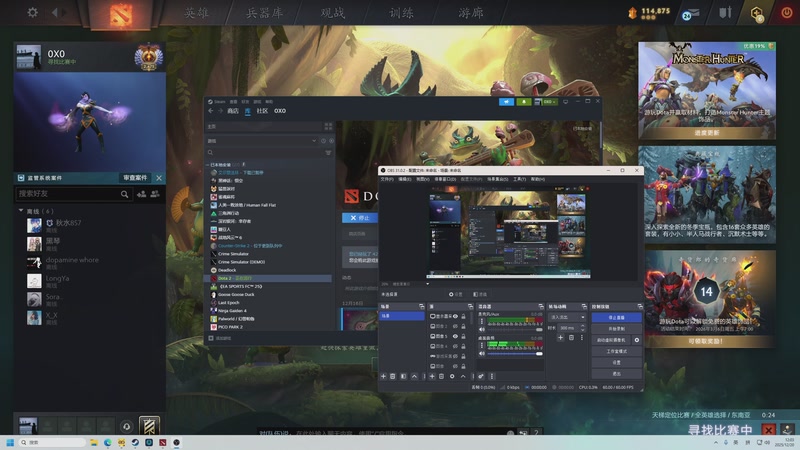Image resolution: width=800 pixels, height=450 pixels.
Task: Toggle lock on 图像 5 source
Action: click(463, 336)
